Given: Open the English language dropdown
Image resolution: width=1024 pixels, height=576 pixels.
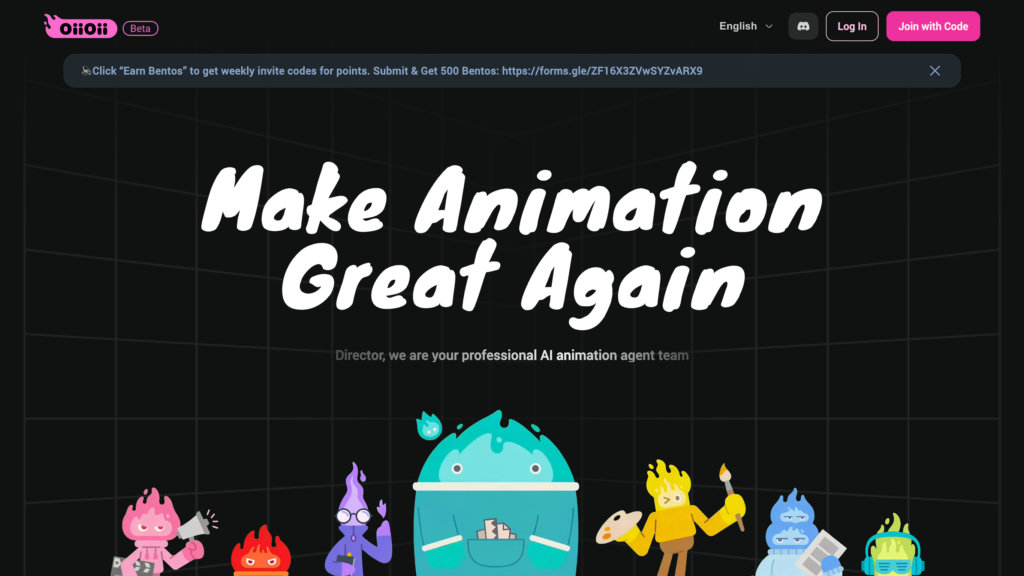Looking at the screenshot, I should (x=746, y=26).
